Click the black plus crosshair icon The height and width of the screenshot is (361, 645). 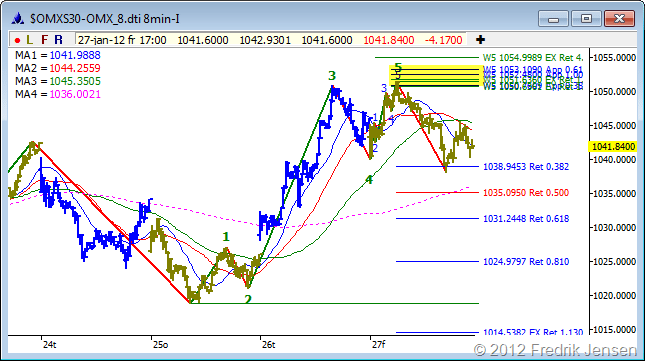point(480,40)
